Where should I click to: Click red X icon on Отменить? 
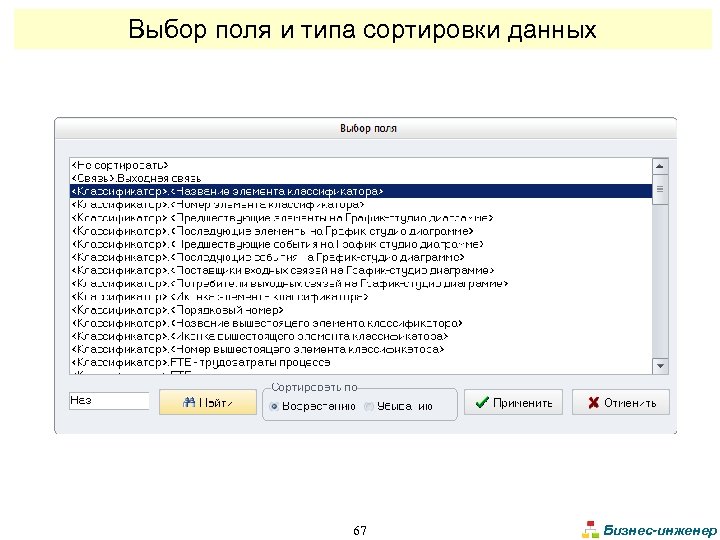(593, 403)
